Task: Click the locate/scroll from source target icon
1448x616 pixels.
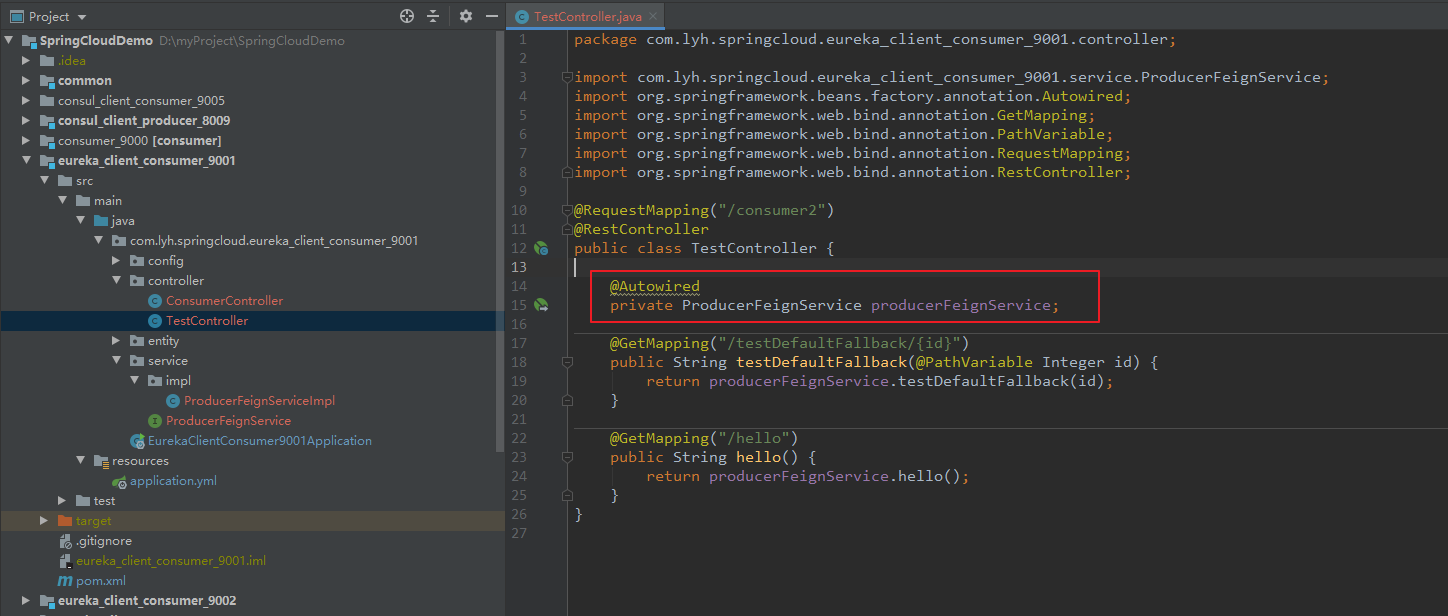Action: [x=406, y=16]
